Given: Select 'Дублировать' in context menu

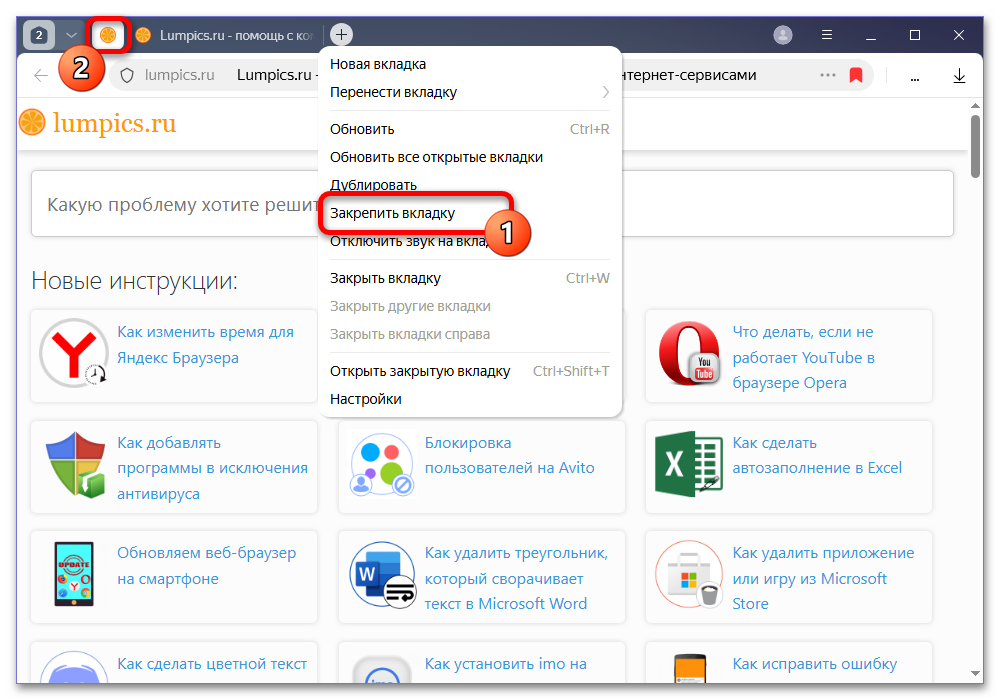Looking at the screenshot, I should pos(469,185).
